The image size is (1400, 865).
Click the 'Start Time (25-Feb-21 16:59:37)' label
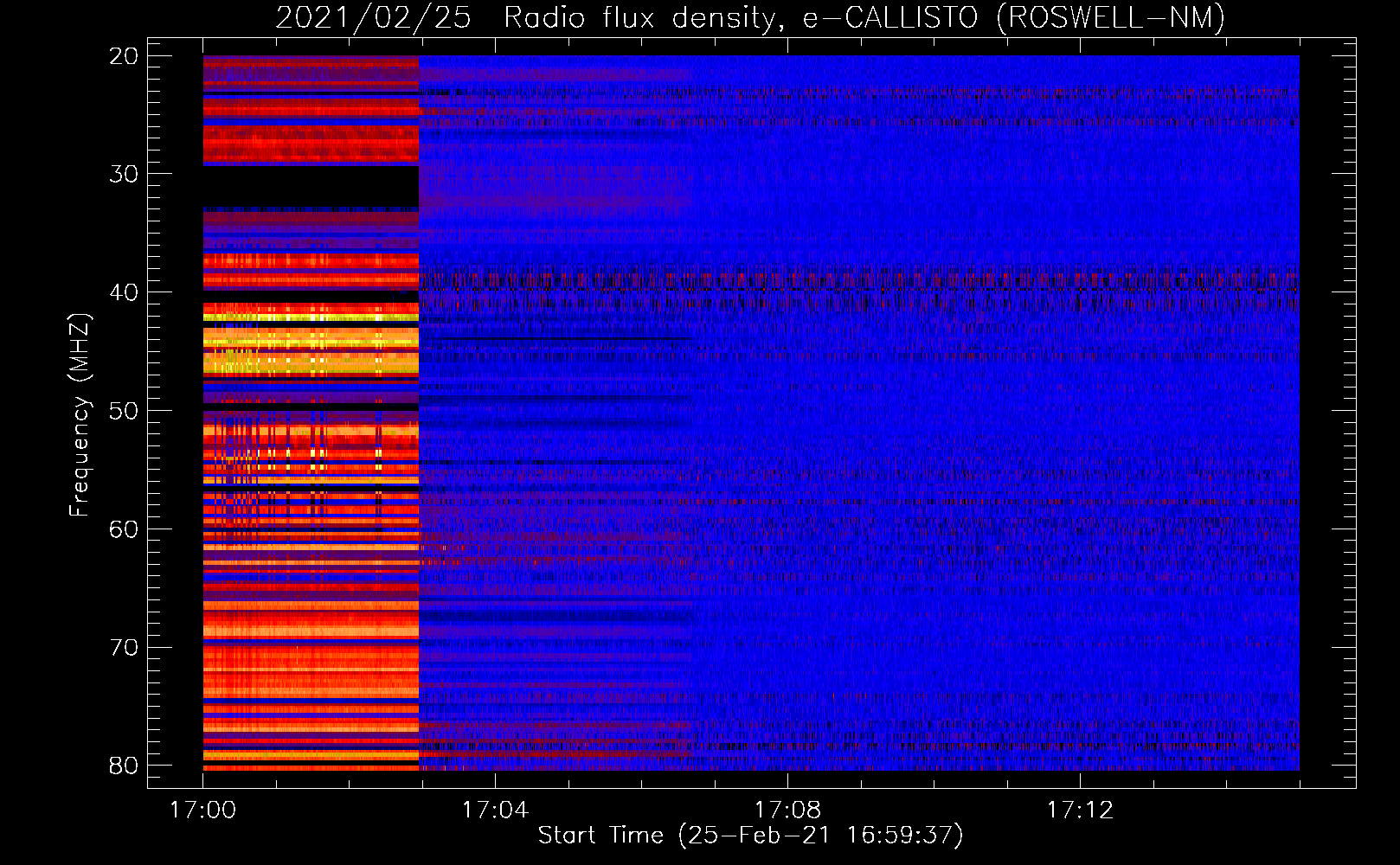750,836
